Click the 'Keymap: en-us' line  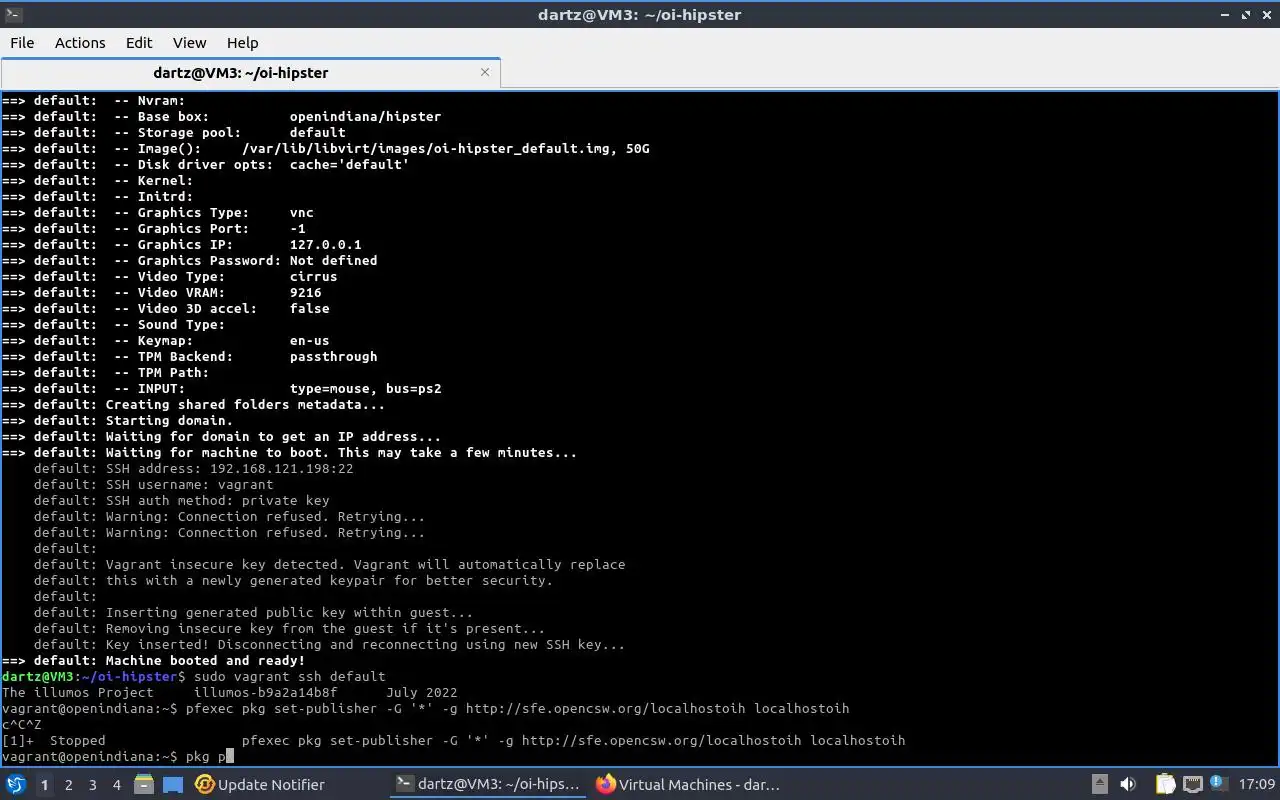[165, 341]
